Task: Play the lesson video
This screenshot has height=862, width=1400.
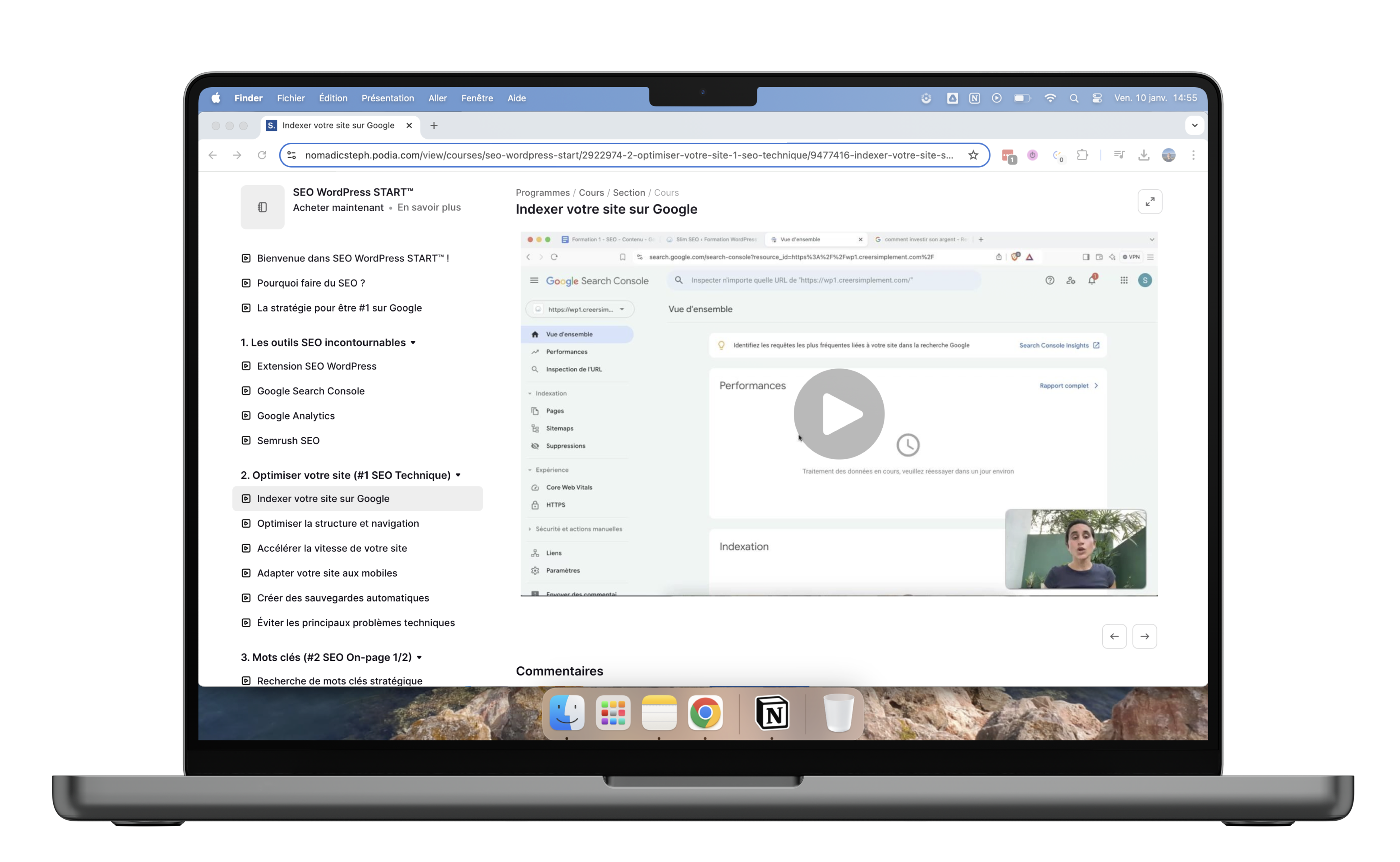Action: (x=838, y=414)
